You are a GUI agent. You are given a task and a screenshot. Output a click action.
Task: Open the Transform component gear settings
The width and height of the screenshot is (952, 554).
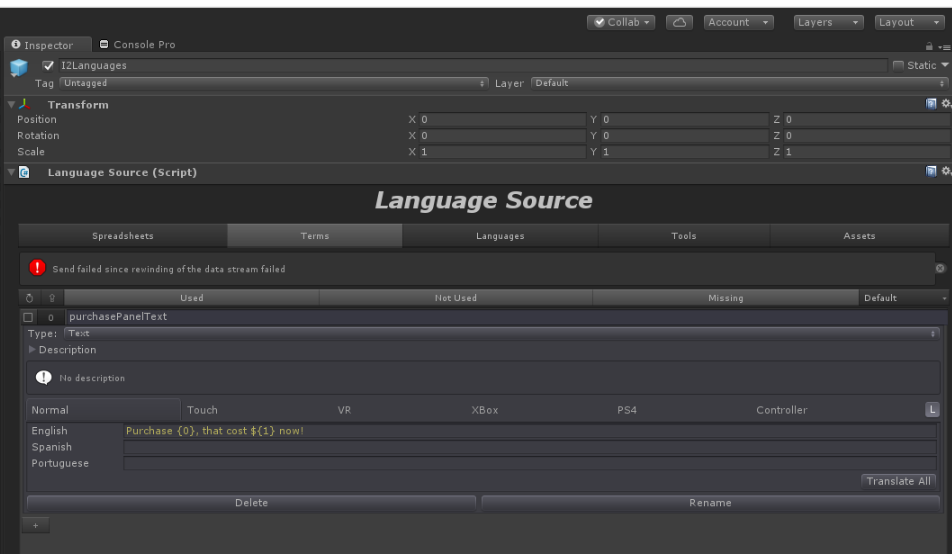(943, 104)
